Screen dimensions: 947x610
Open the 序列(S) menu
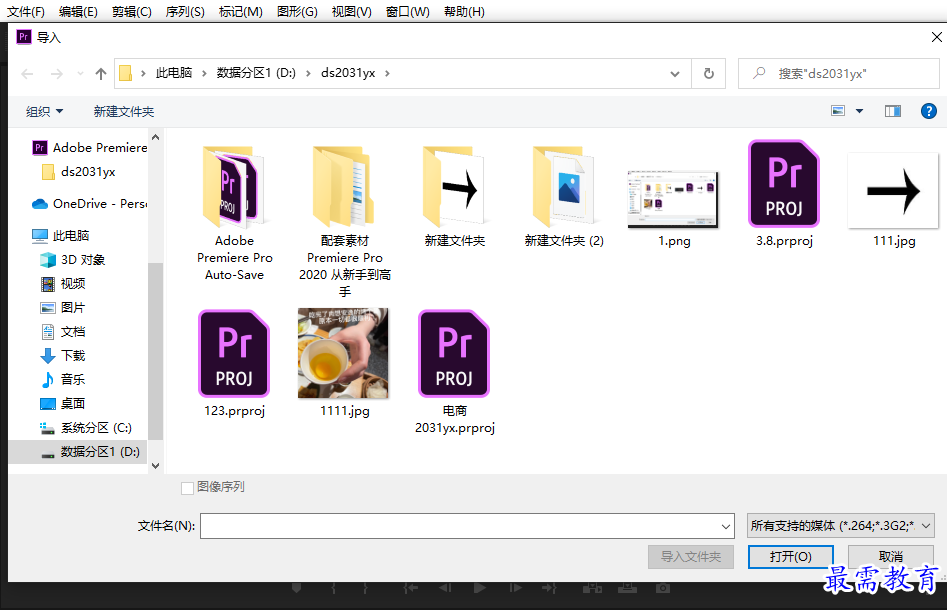185,11
